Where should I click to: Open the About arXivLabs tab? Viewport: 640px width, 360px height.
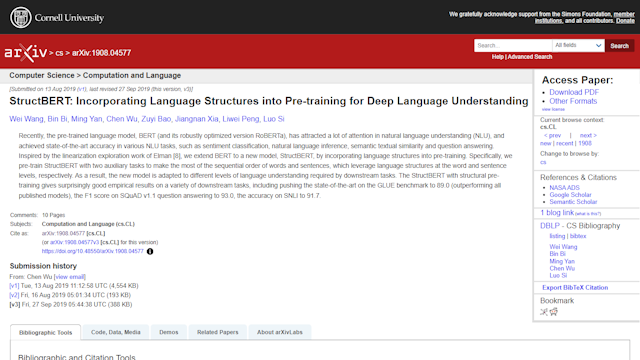coord(280,332)
